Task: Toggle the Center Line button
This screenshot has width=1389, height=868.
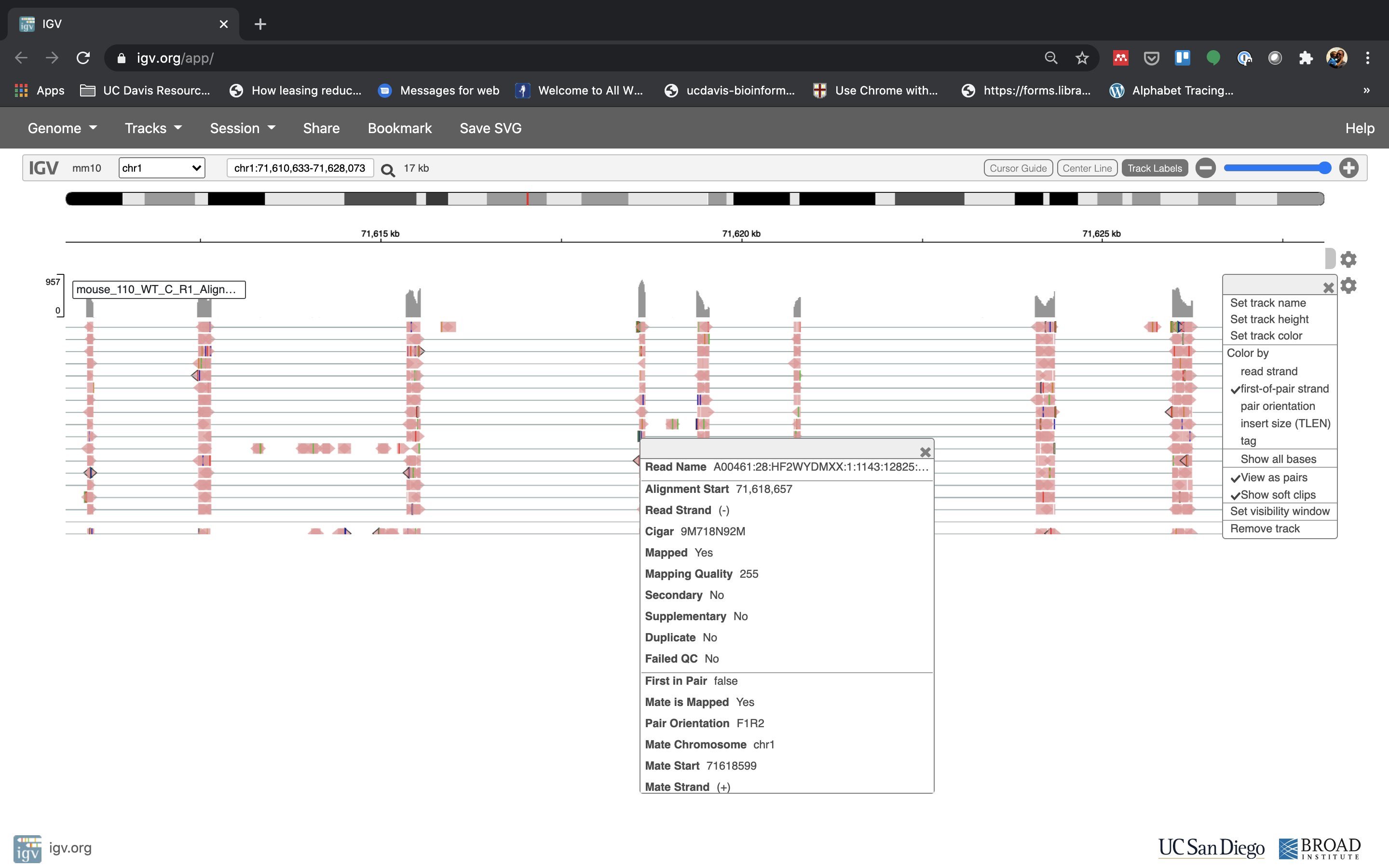Action: click(x=1087, y=168)
